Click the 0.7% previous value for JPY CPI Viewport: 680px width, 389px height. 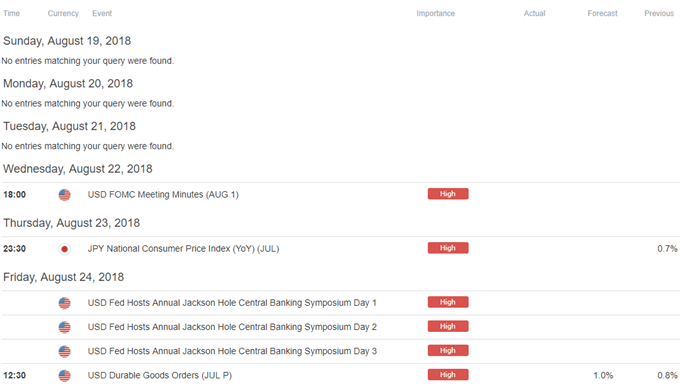click(x=667, y=249)
